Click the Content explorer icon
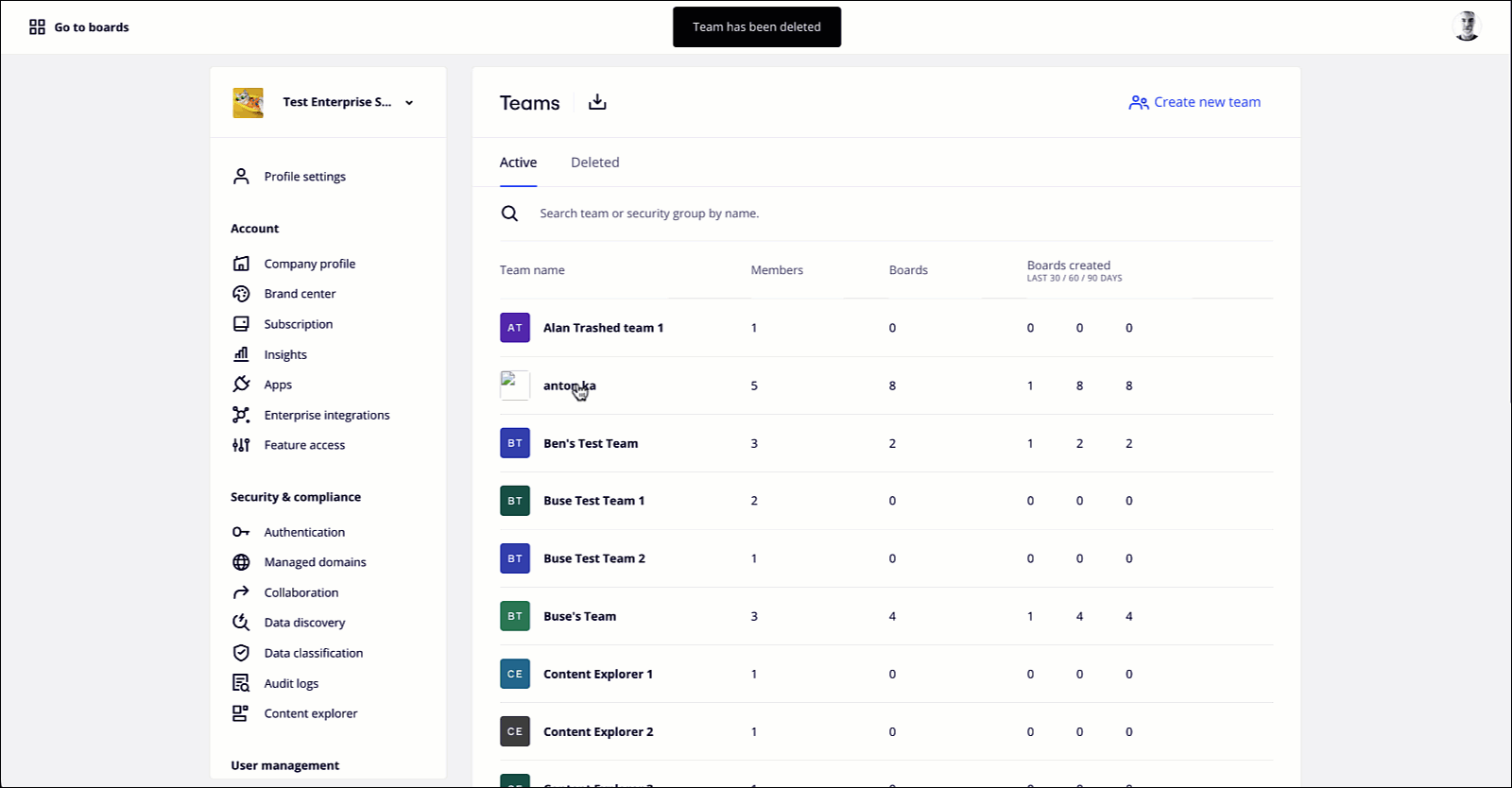Image resolution: width=1512 pixels, height=788 pixels. (241, 713)
